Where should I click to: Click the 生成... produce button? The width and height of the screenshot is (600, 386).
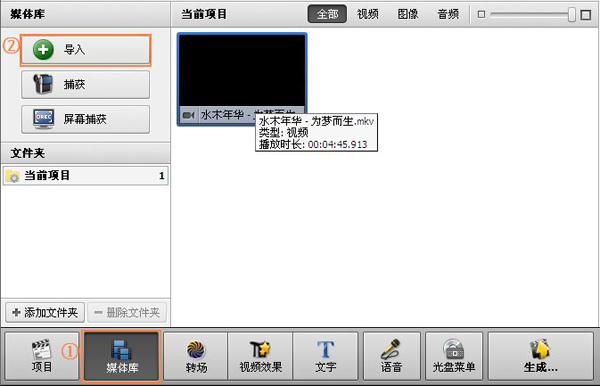pyautogui.click(x=541, y=356)
